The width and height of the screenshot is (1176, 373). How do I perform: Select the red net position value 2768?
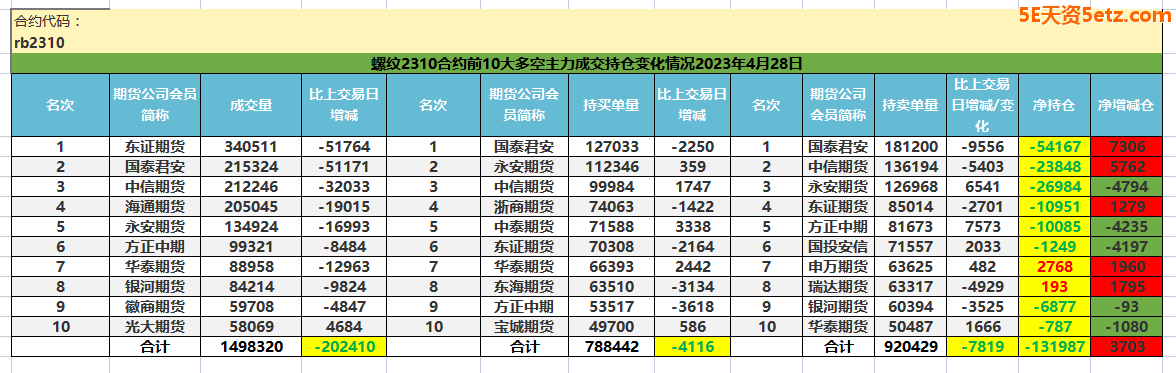click(1054, 266)
